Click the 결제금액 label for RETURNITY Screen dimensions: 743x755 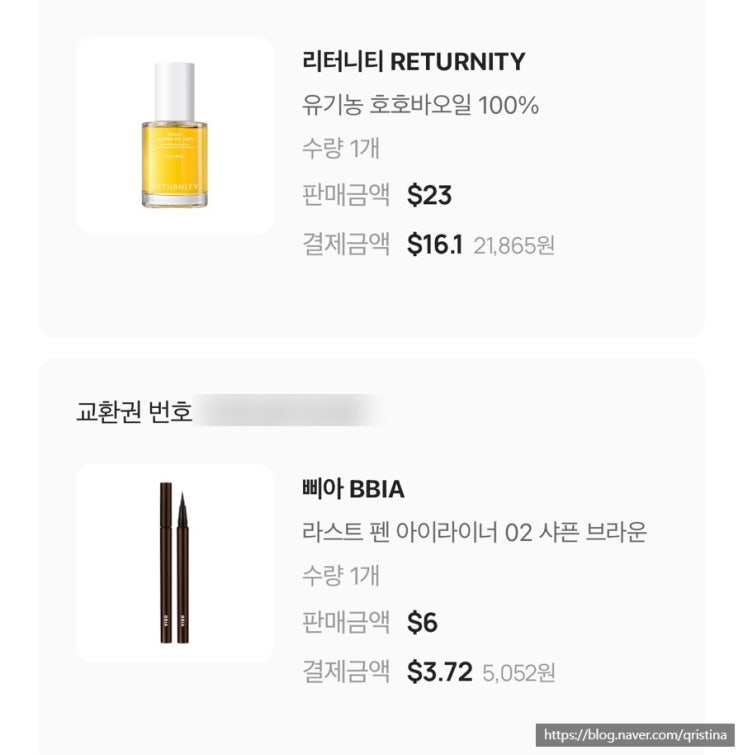tap(345, 245)
